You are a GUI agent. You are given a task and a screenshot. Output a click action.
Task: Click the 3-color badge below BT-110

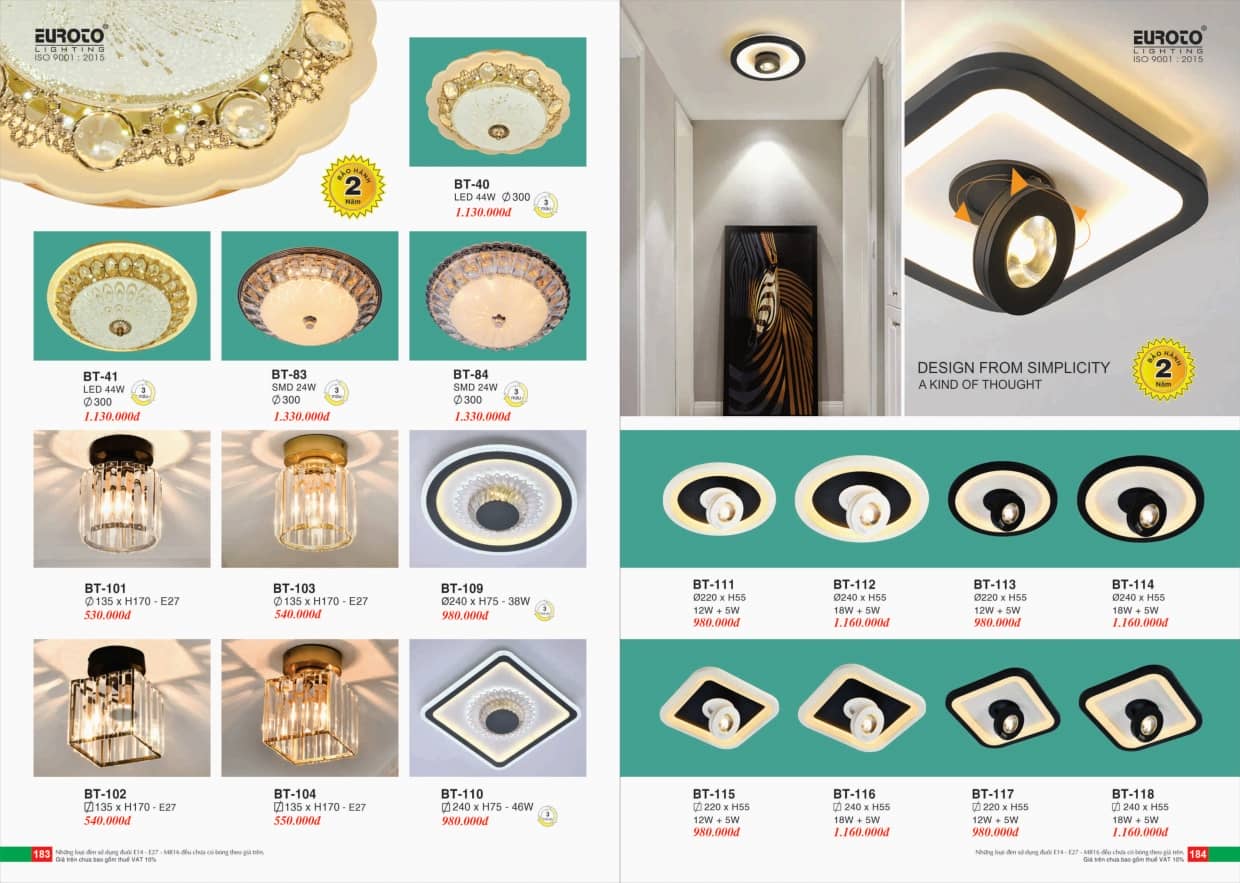tap(547, 817)
